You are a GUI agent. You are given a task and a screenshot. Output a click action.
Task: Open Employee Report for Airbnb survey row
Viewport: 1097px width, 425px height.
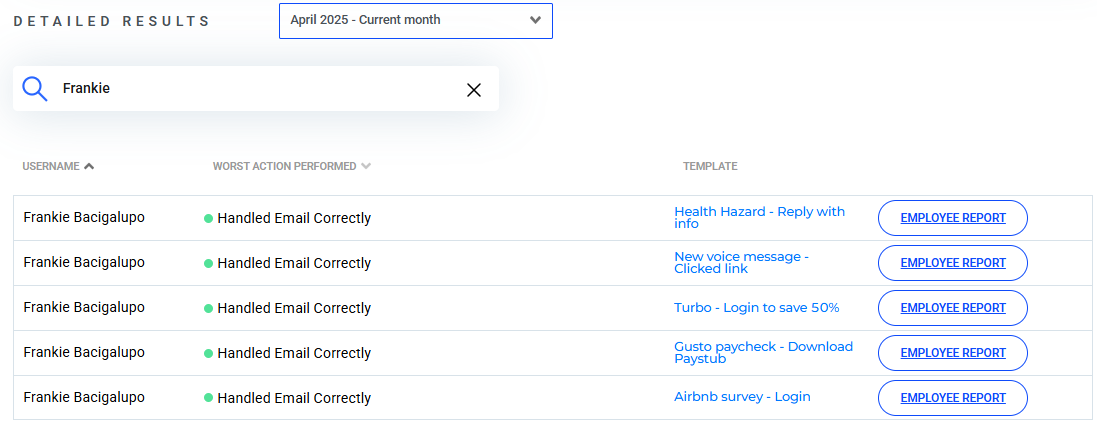[953, 397]
